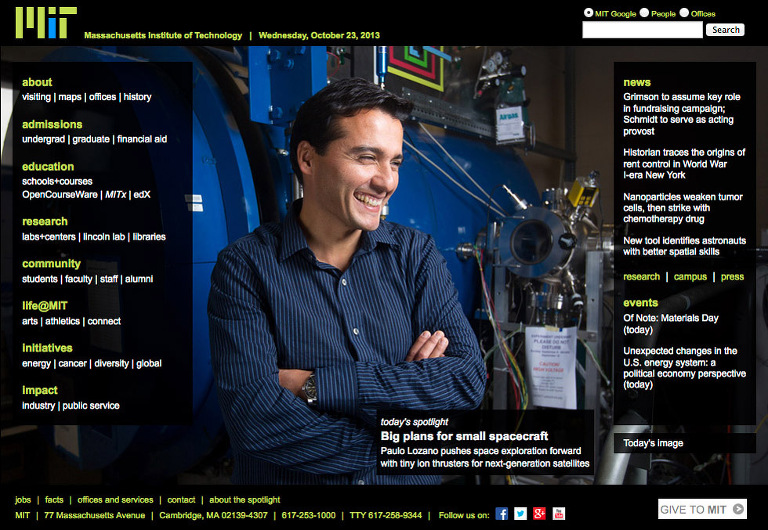Open MIT's Google Plus icon
The height and width of the screenshot is (530, 768).
[x=539, y=513]
